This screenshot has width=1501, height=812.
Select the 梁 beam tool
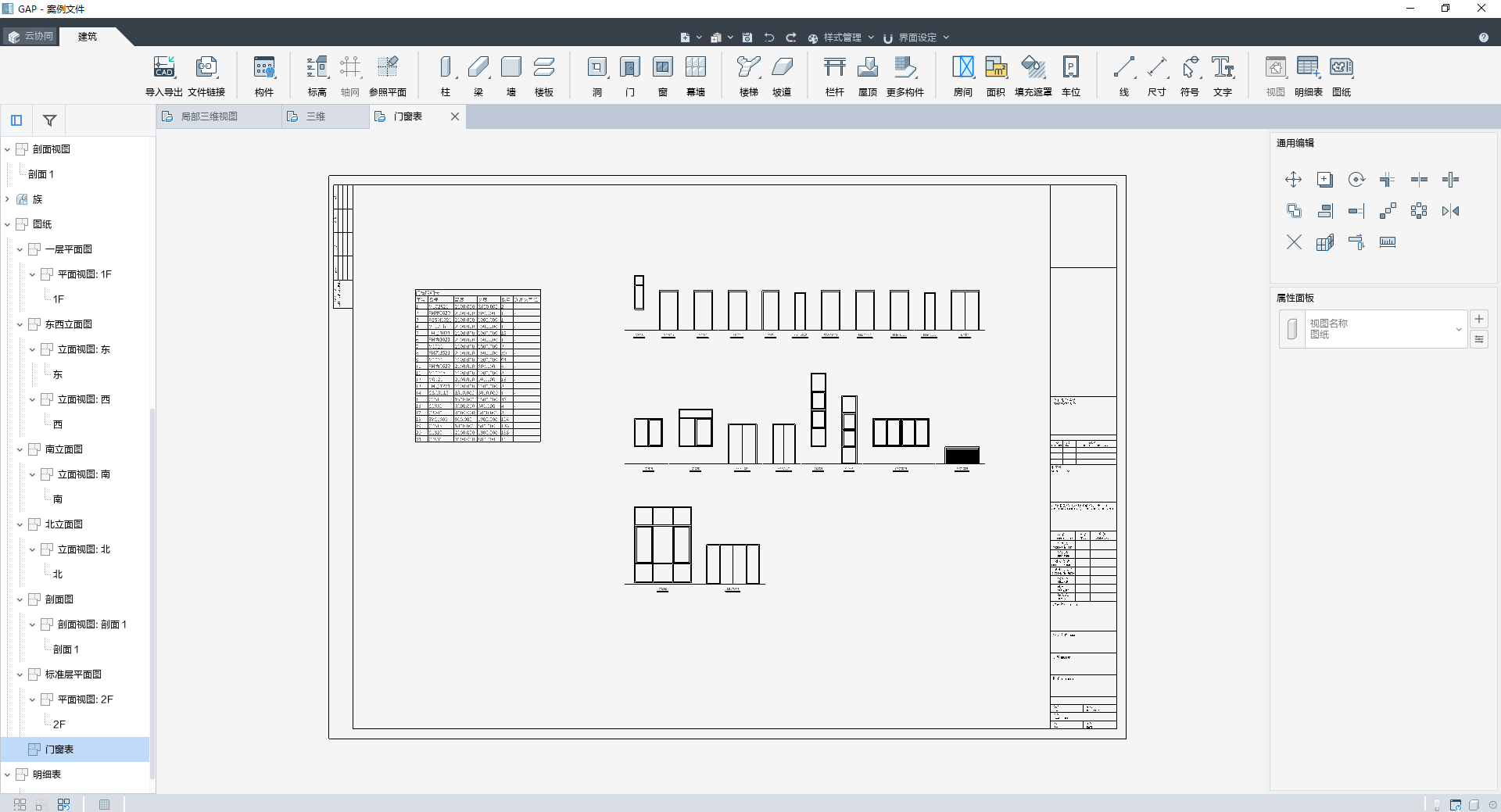(x=478, y=76)
